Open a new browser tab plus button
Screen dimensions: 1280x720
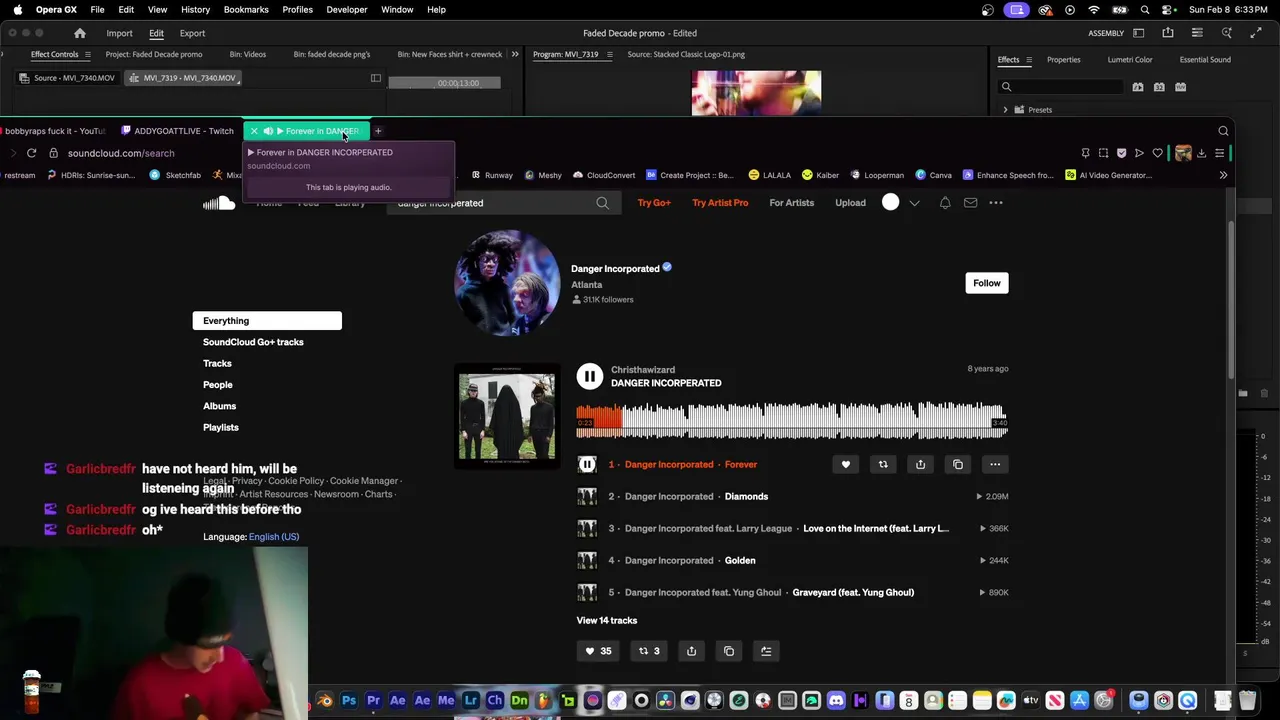[378, 131]
